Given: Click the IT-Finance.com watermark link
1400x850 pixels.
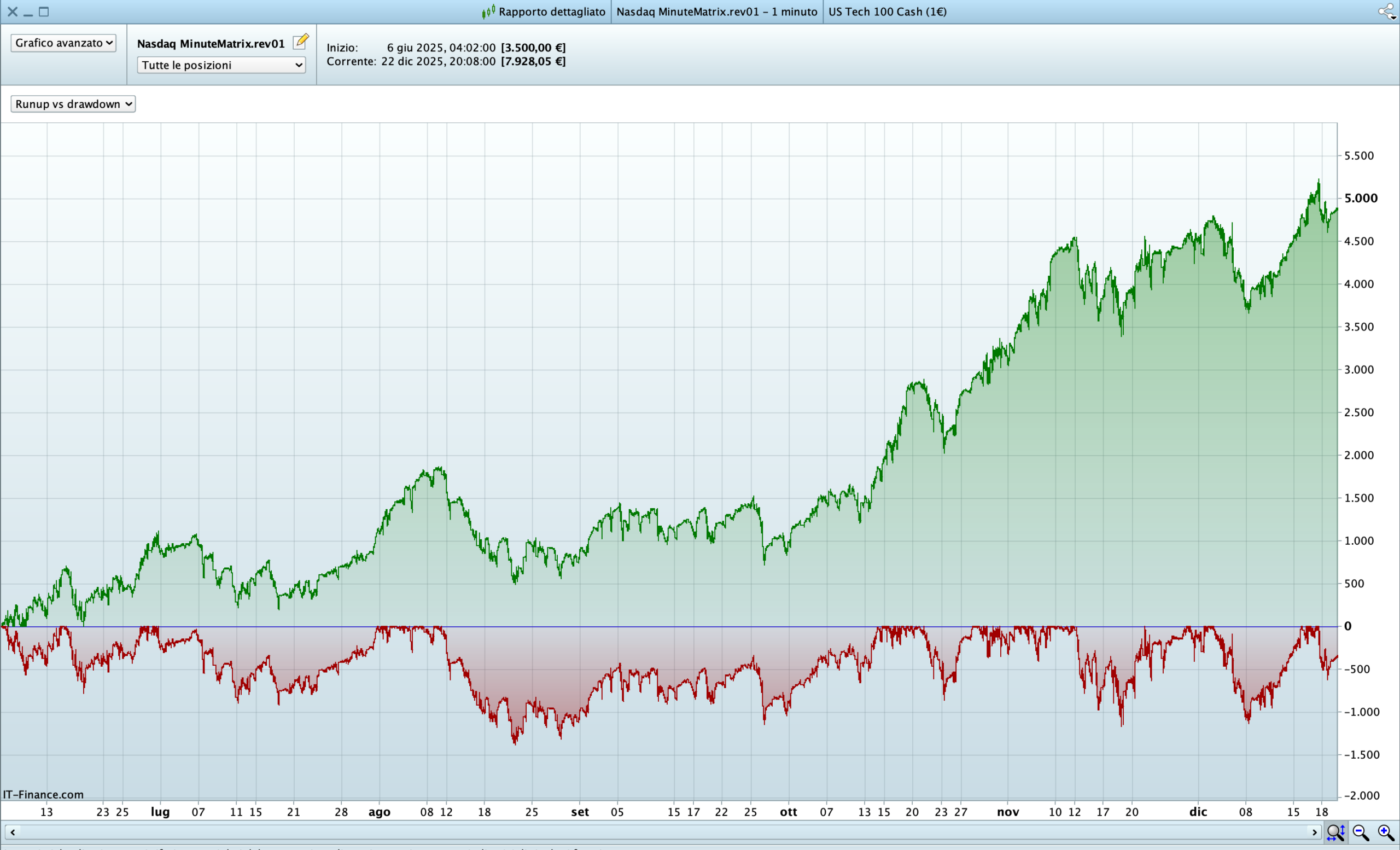Looking at the screenshot, I should [43, 794].
